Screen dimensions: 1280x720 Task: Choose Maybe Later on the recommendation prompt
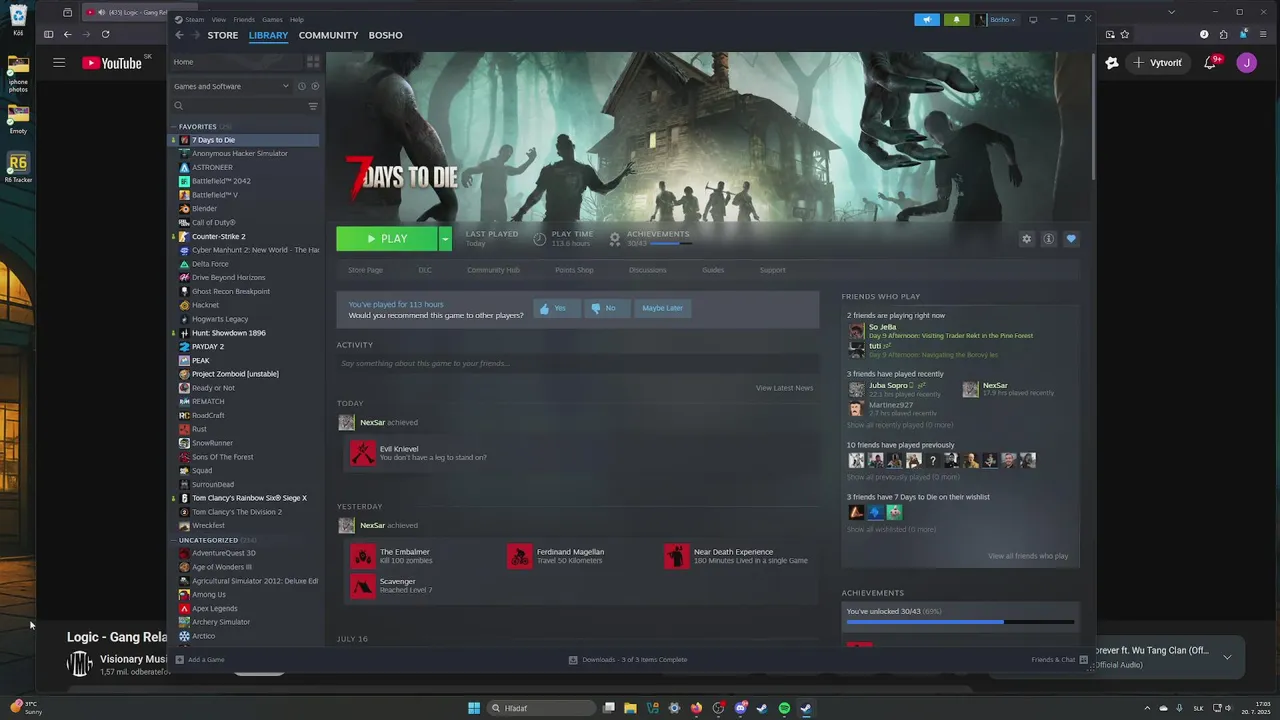click(662, 308)
